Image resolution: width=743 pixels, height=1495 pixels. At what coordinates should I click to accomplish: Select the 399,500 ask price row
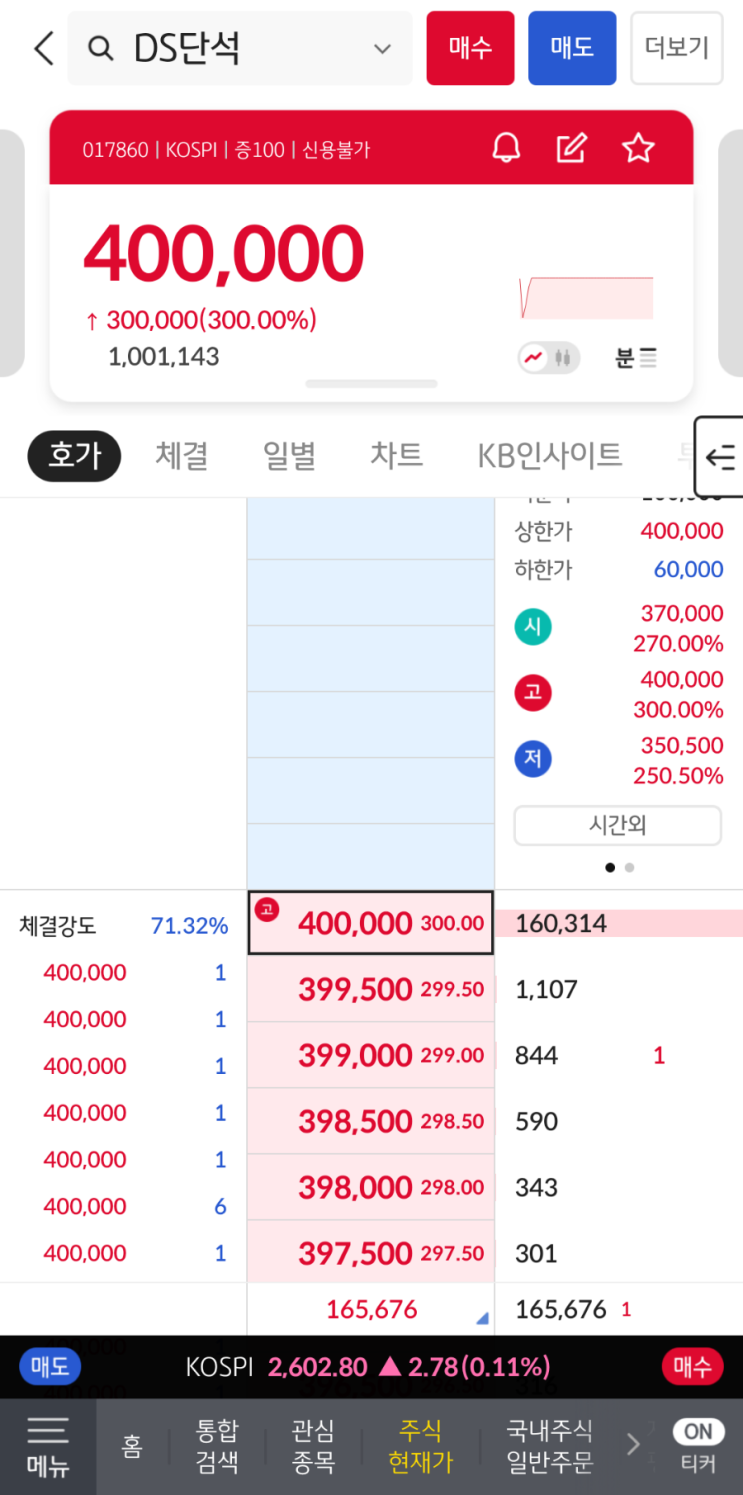click(371, 989)
